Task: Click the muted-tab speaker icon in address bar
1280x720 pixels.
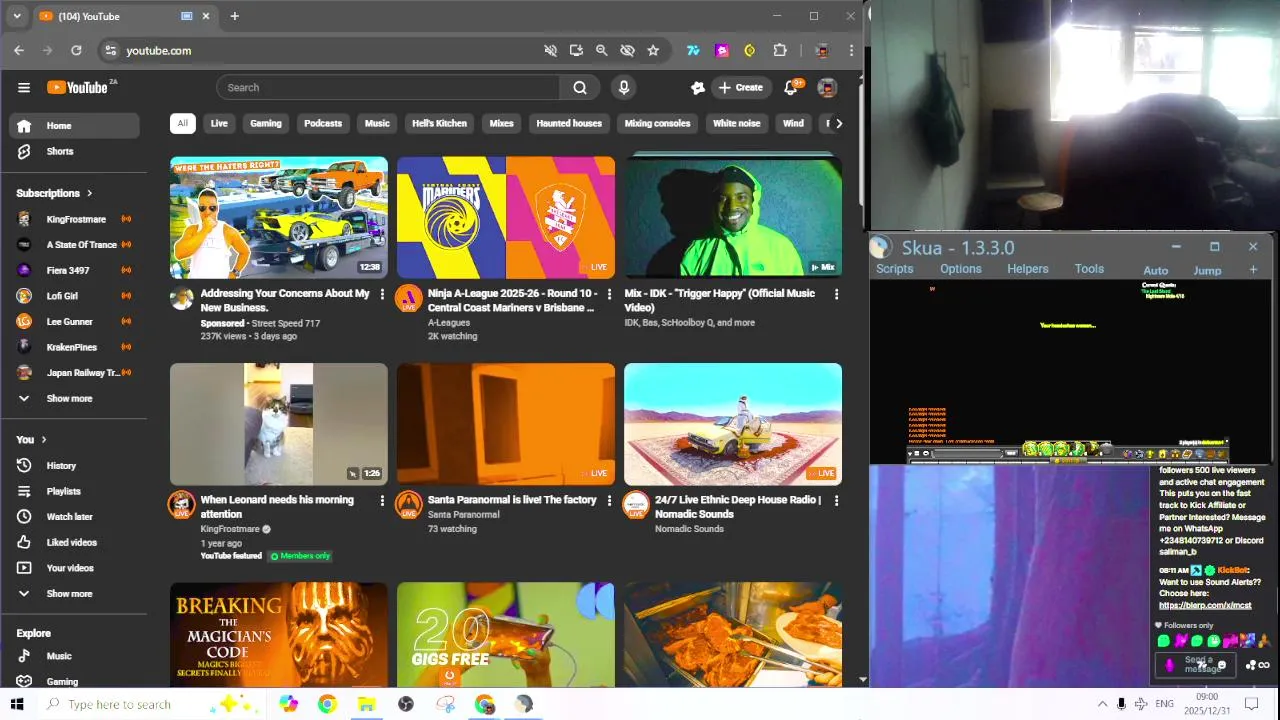Action: 550,50
